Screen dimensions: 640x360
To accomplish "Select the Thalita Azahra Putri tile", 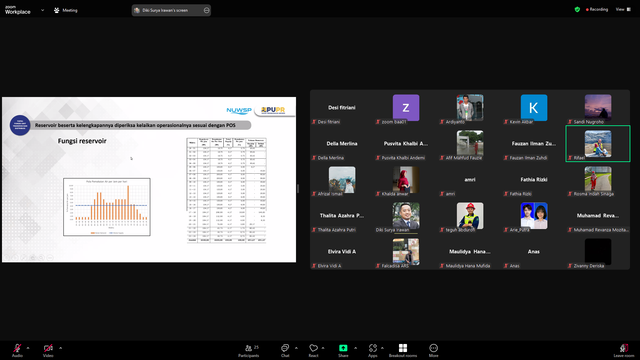I will point(342,216).
